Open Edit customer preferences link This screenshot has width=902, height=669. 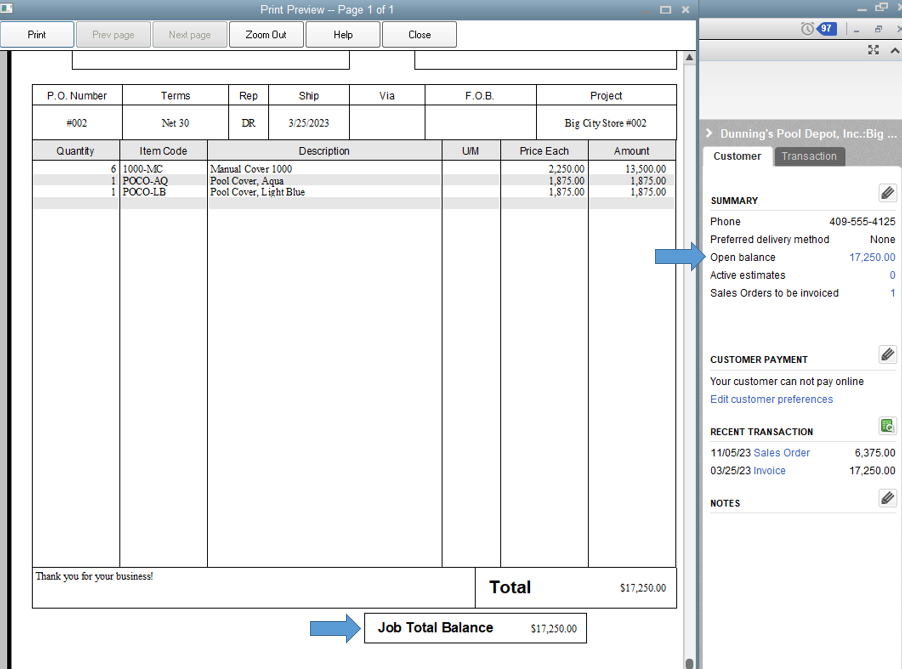coord(771,399)
